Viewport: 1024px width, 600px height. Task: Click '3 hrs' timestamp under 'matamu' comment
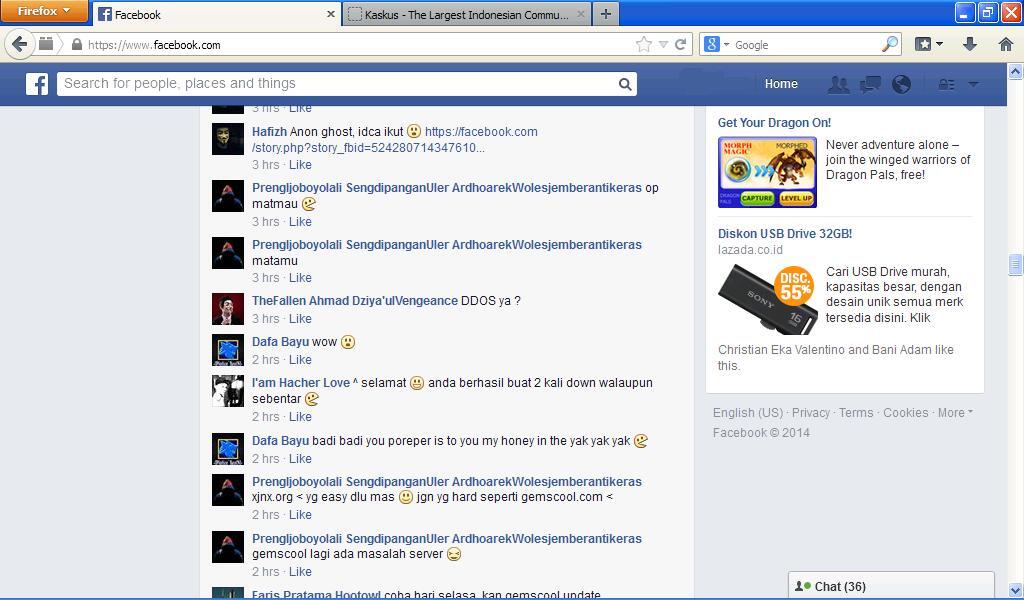[x=265, y=277]
